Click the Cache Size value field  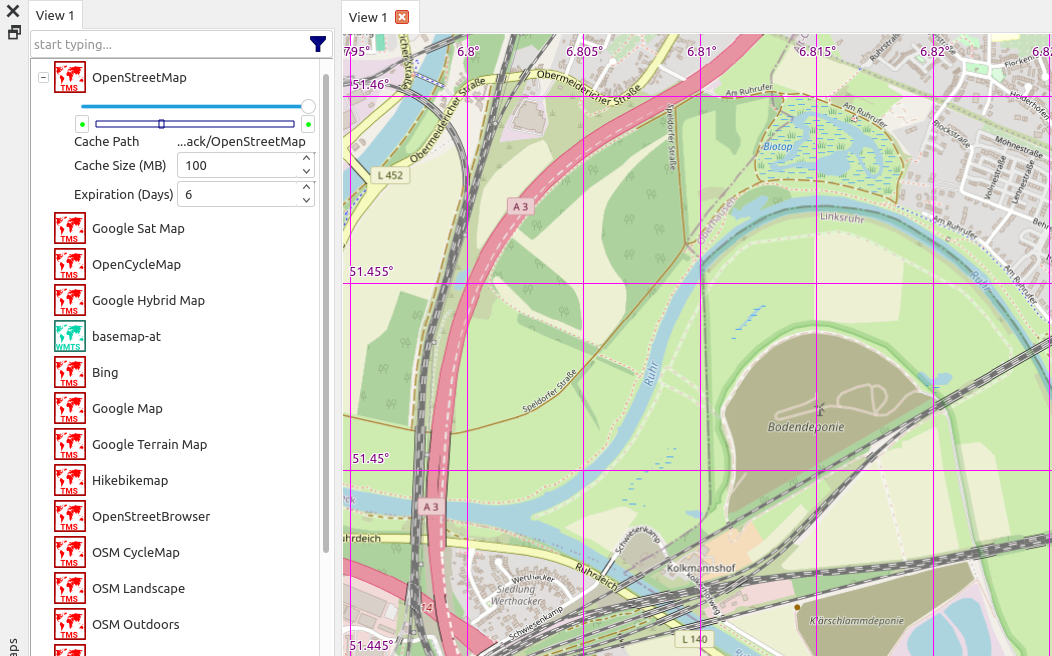tap(238, 166)
